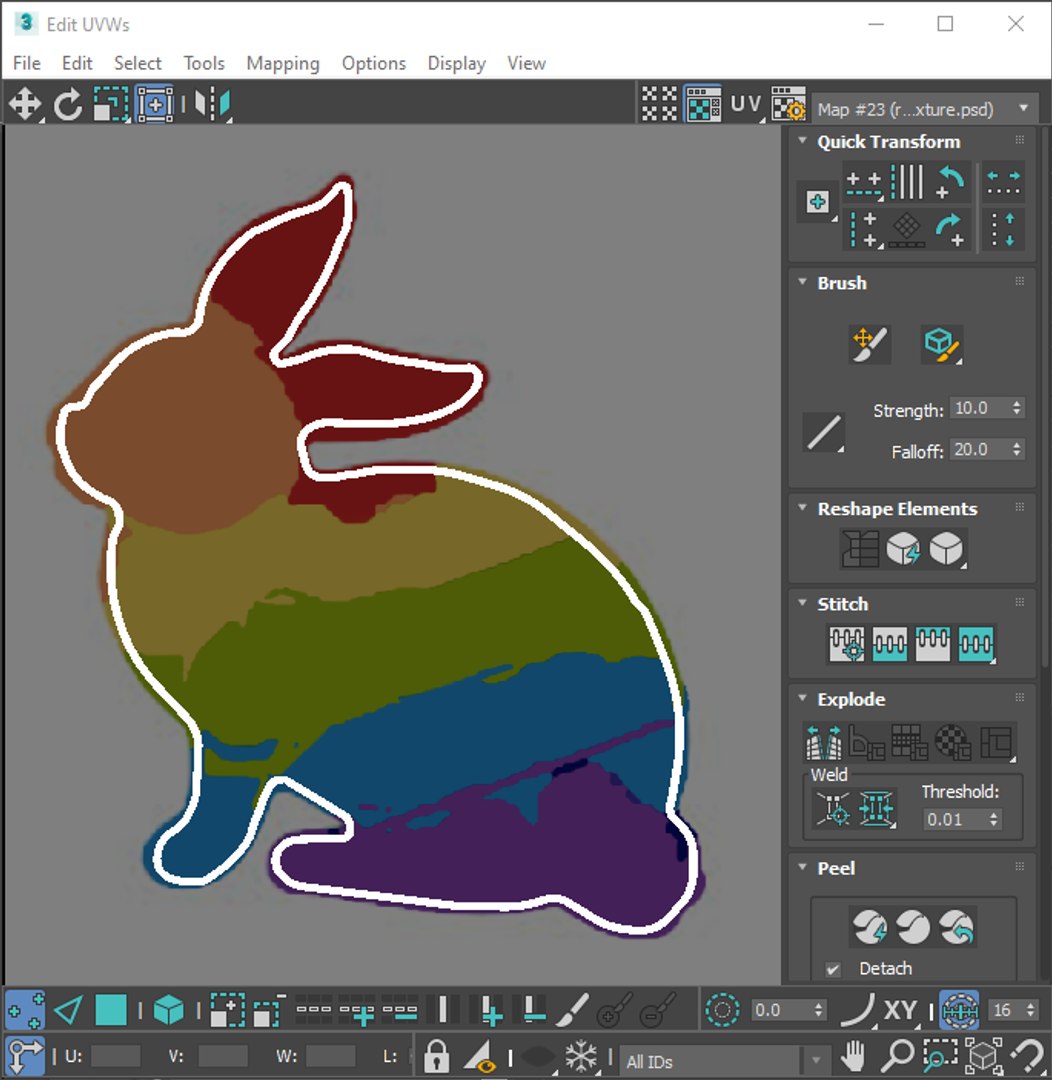This screenshot has height=1080, width=1052.
Task: Collapse the Peel rollout
Action: [802, 866]
